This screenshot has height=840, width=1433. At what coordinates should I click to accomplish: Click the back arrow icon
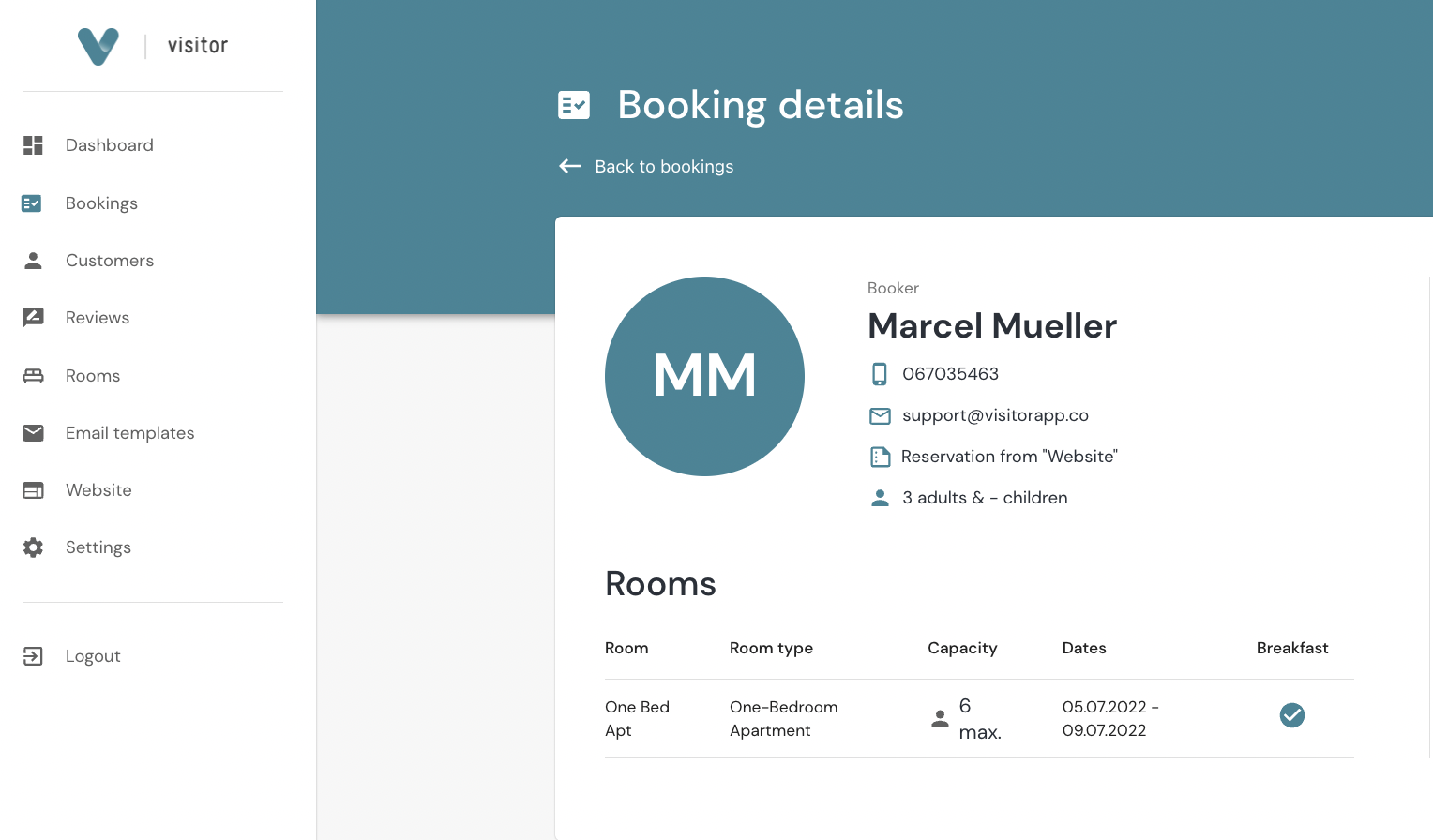pyautogui.click(x=570, y=167)
